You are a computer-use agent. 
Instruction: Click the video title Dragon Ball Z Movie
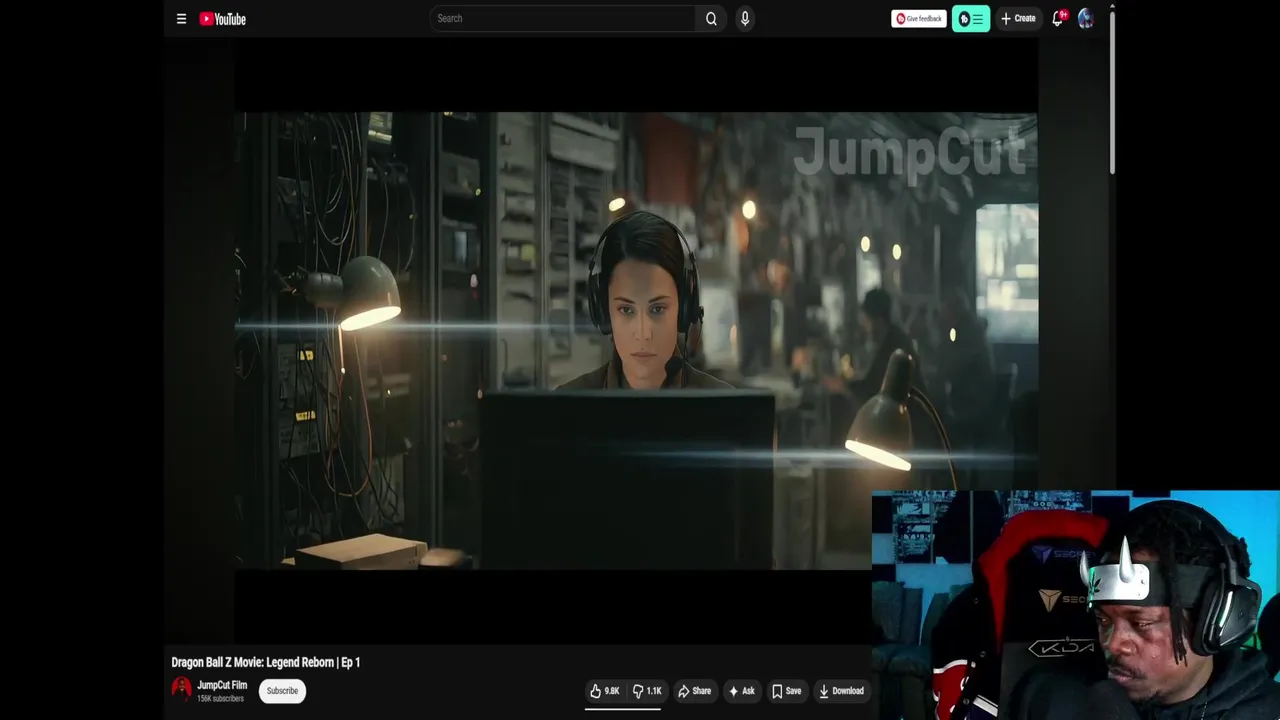[265, 662]
